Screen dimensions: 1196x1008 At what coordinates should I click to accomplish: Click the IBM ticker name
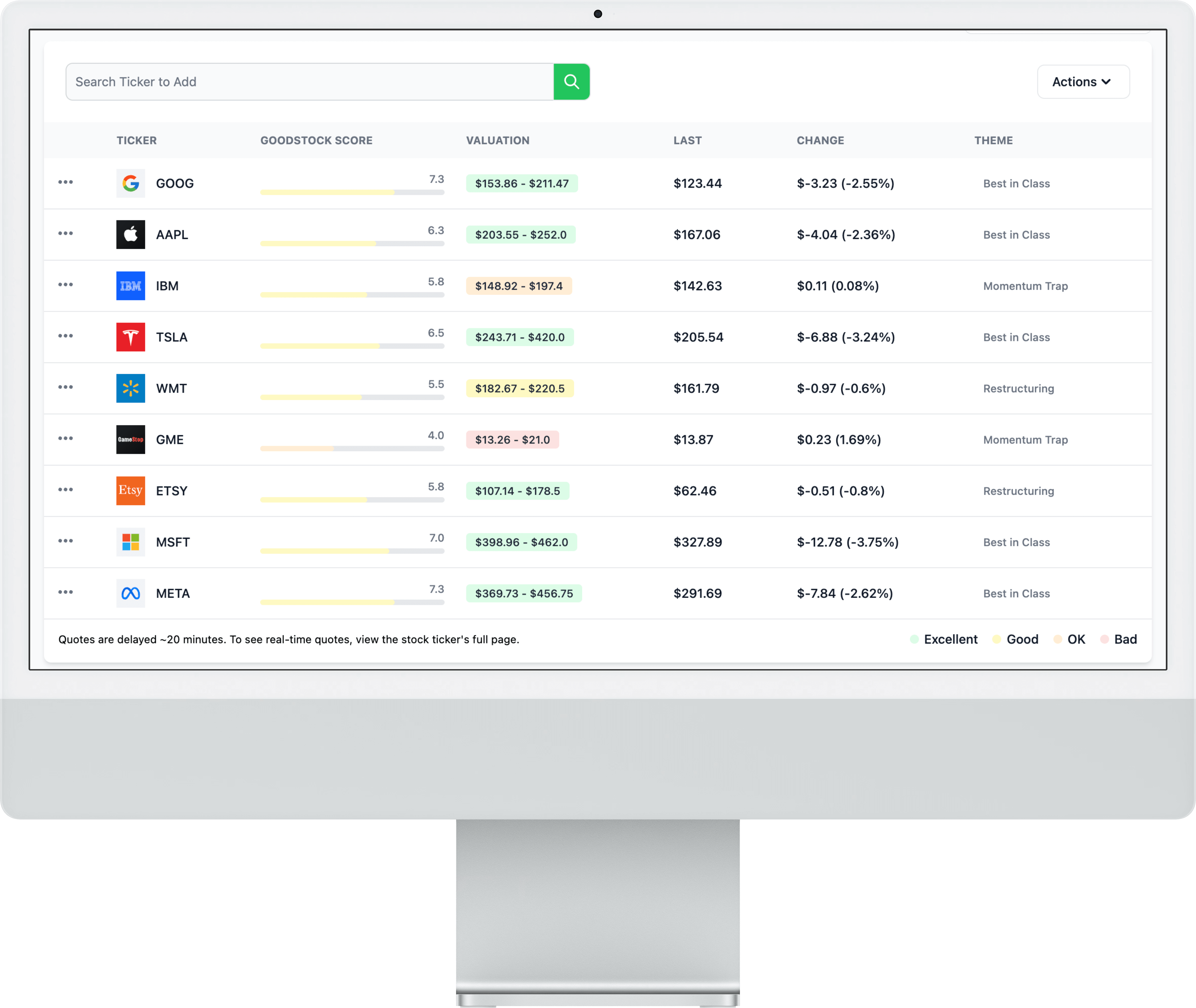point(167,286)
